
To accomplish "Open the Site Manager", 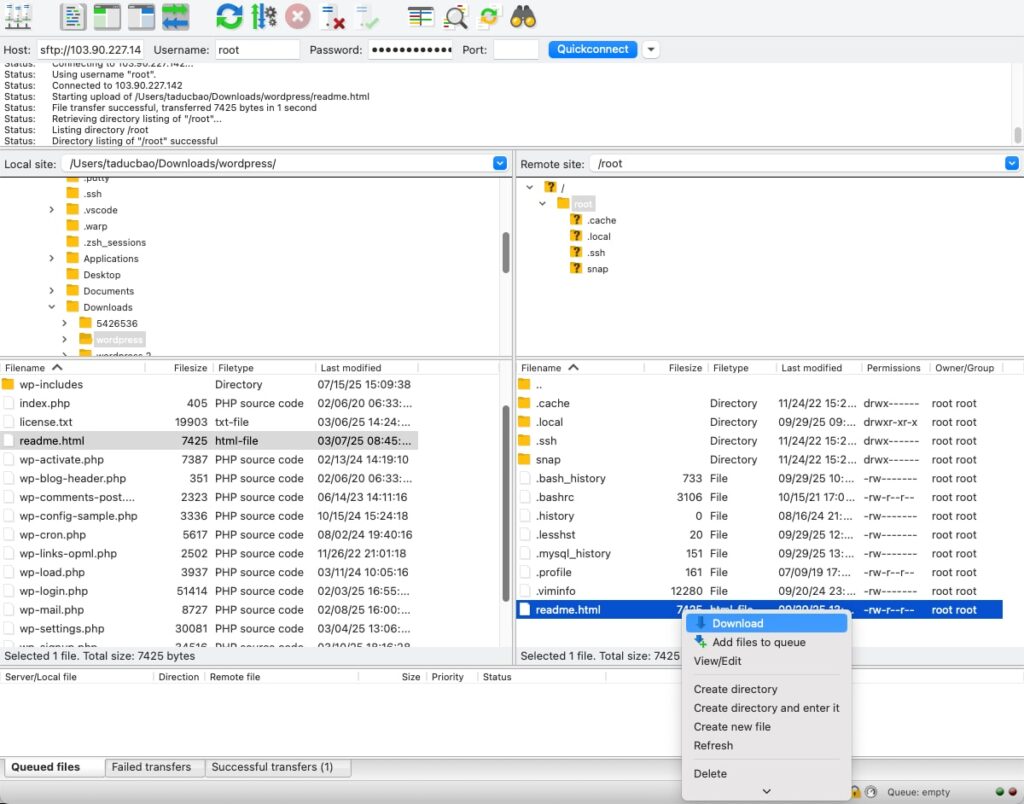I will pos(18,16).
